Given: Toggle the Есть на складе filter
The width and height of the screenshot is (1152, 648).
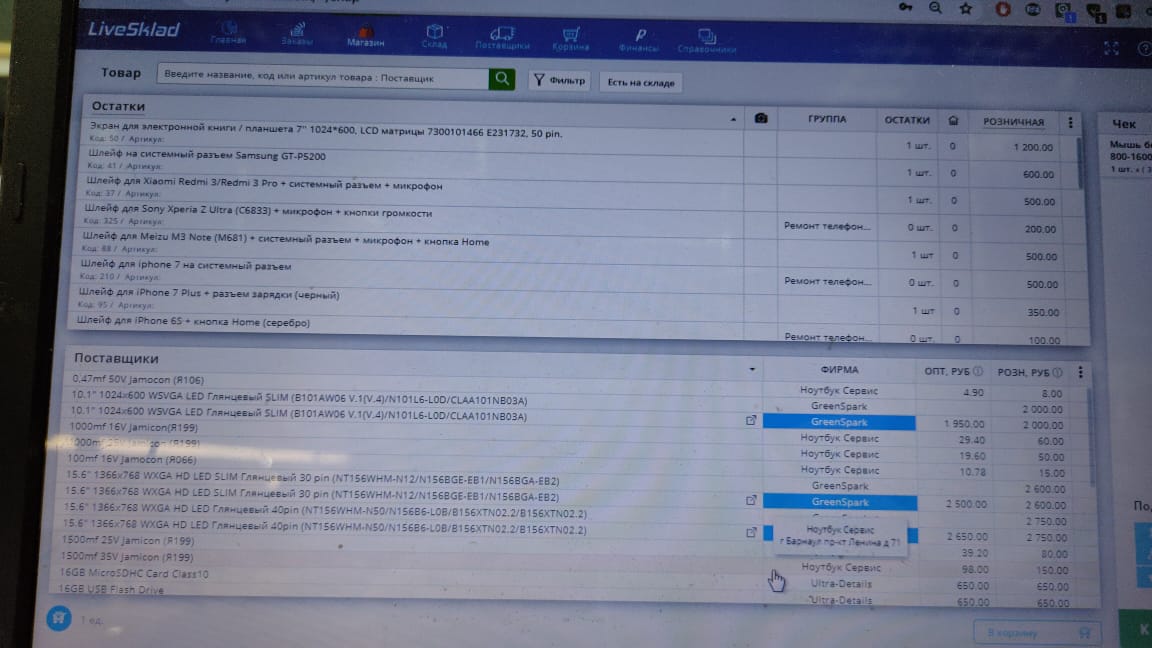Looking at the screenshot, I should tap(641, 83).
